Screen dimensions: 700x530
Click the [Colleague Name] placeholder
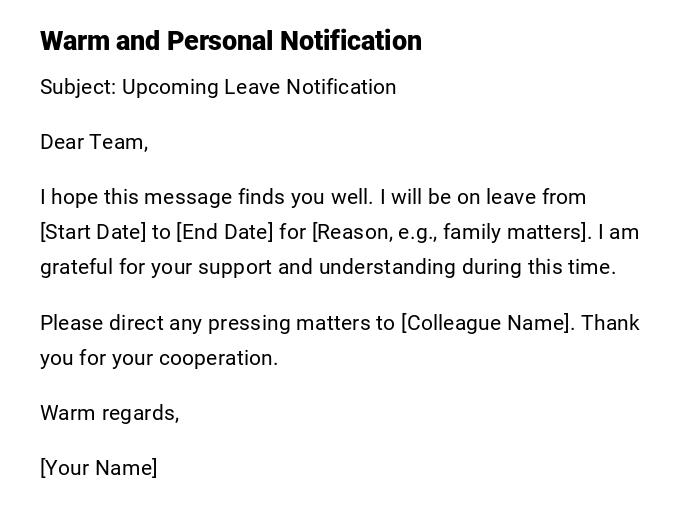487,323
